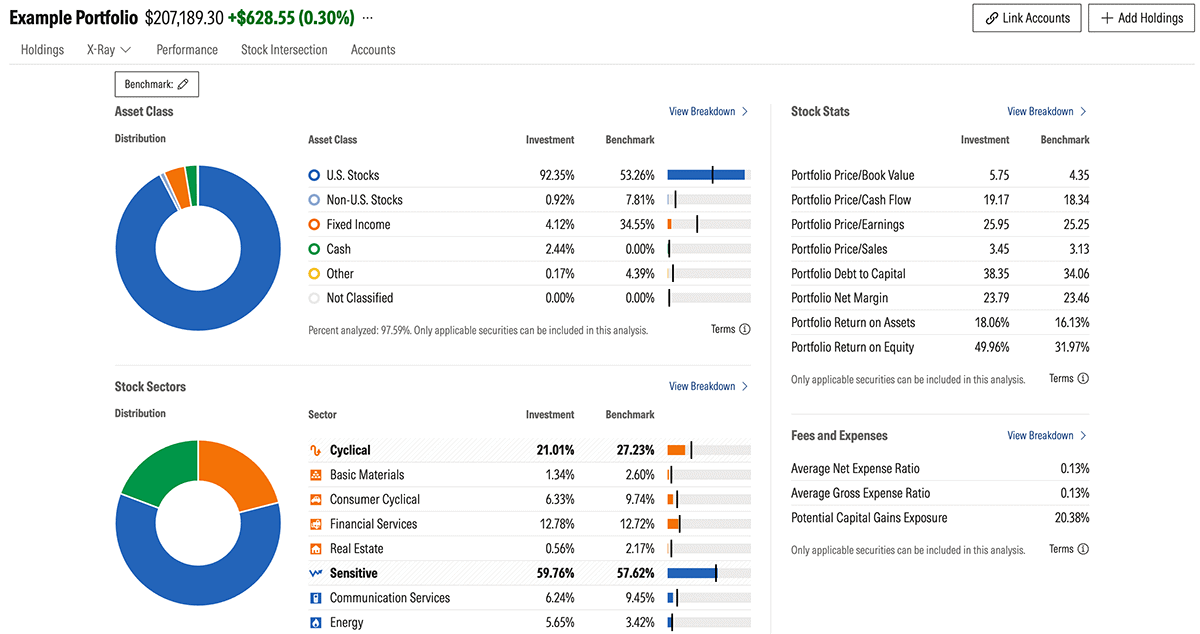
Task: Click the Sensitive sector icon
Action: [315, 573]
